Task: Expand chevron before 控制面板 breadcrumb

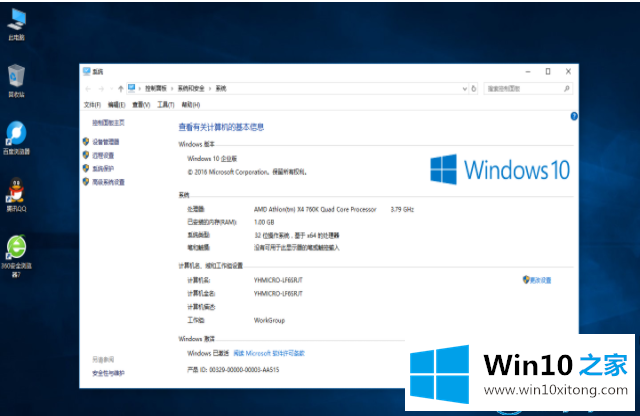Action: 140,89
